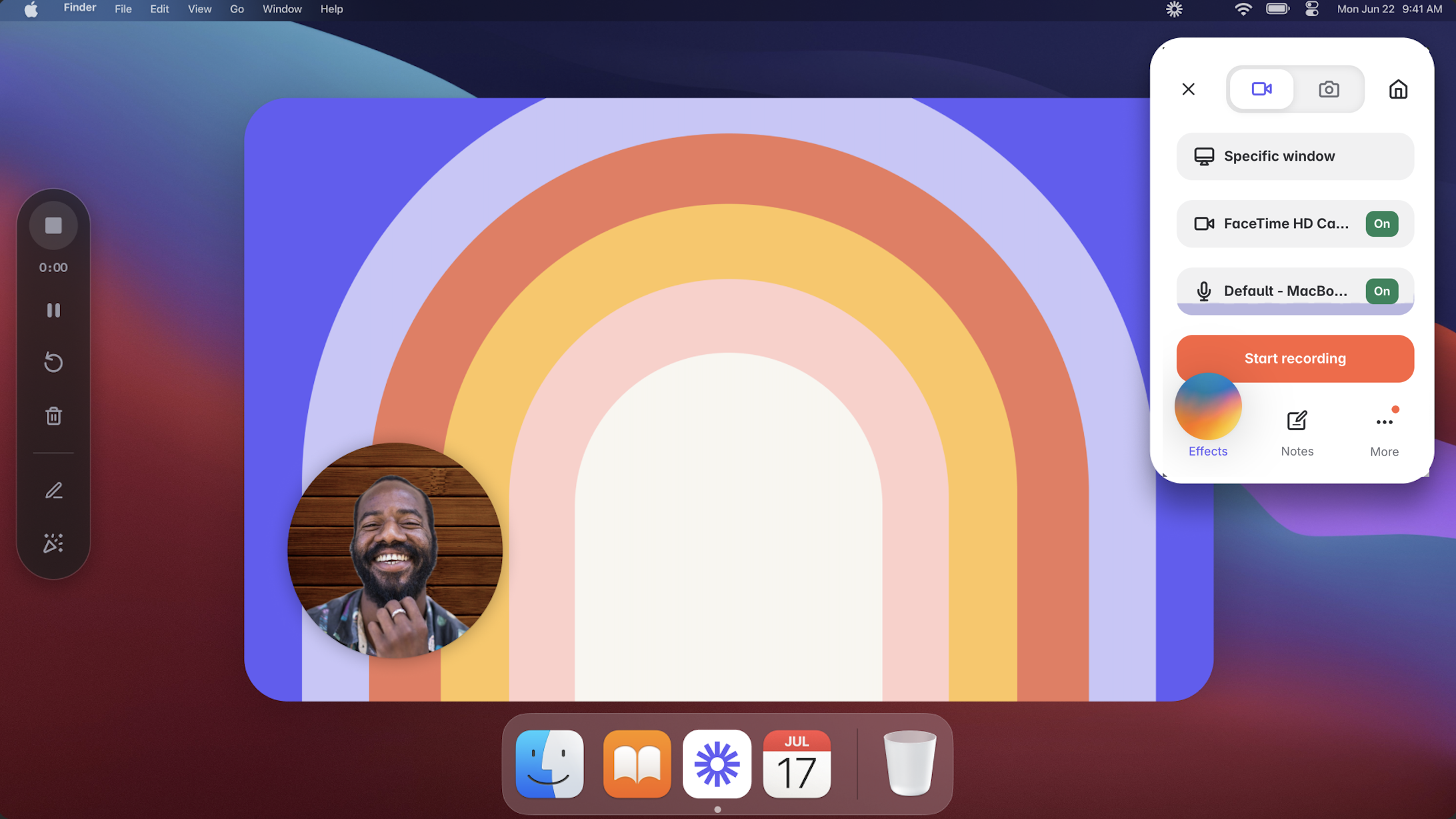Image resolution: width=1456 pixels, height=819 pixels.
Task: Restart the recording with the circular arrow icon
Action: pos(53,362)
